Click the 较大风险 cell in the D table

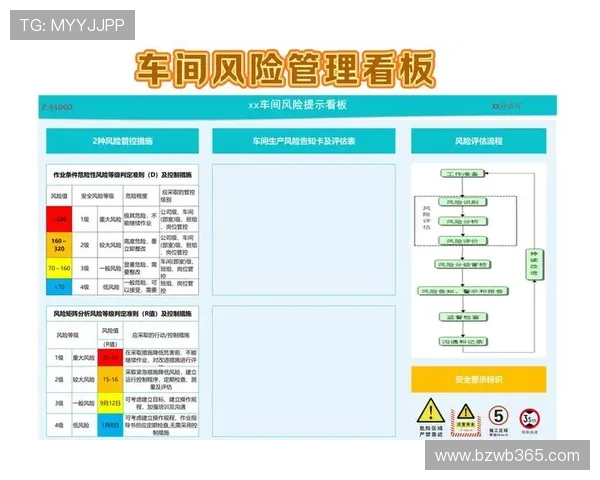pyautogui.click(x=110, y=245)
